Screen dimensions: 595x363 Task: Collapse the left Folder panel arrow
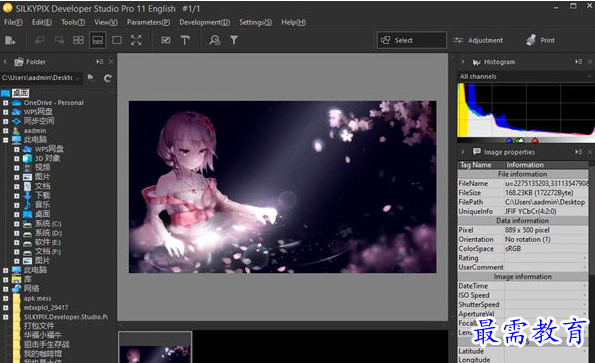pyautogui.click(x=5, y=61)
